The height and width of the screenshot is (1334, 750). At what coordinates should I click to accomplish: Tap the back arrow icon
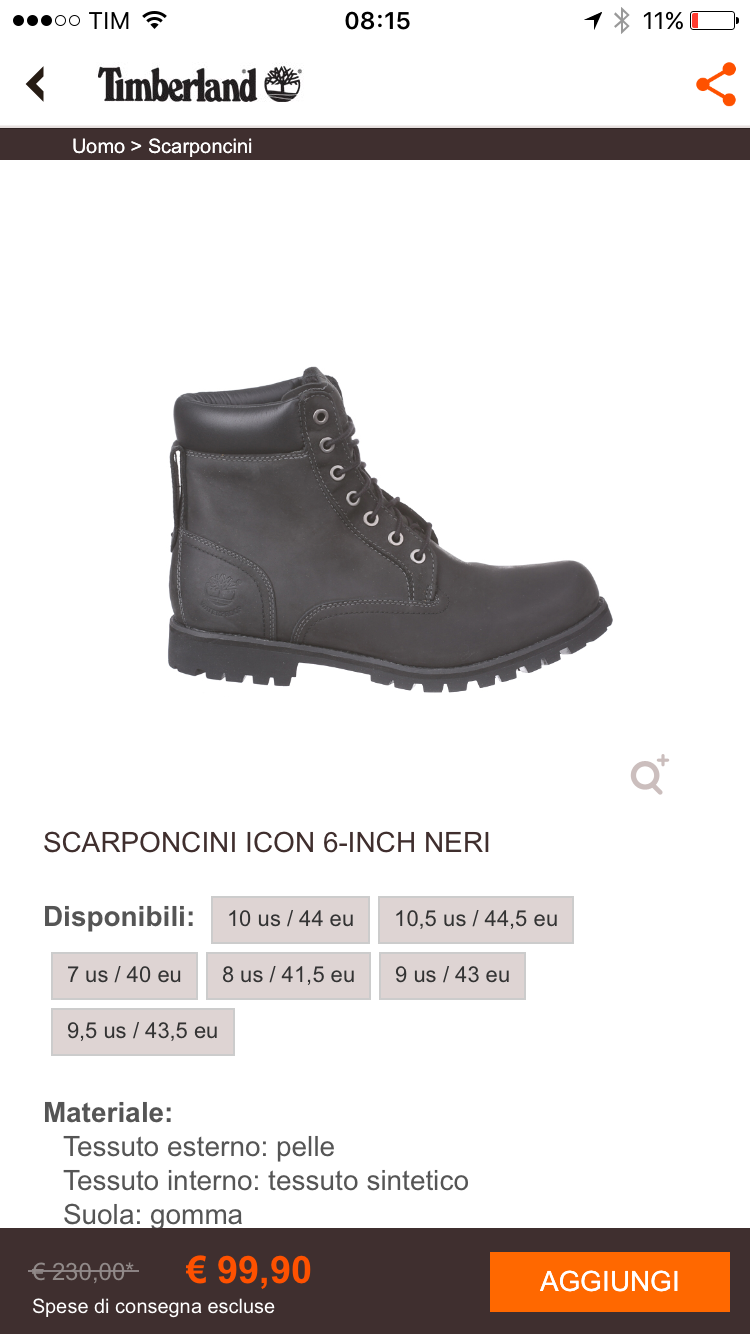(x=36, y=84)
